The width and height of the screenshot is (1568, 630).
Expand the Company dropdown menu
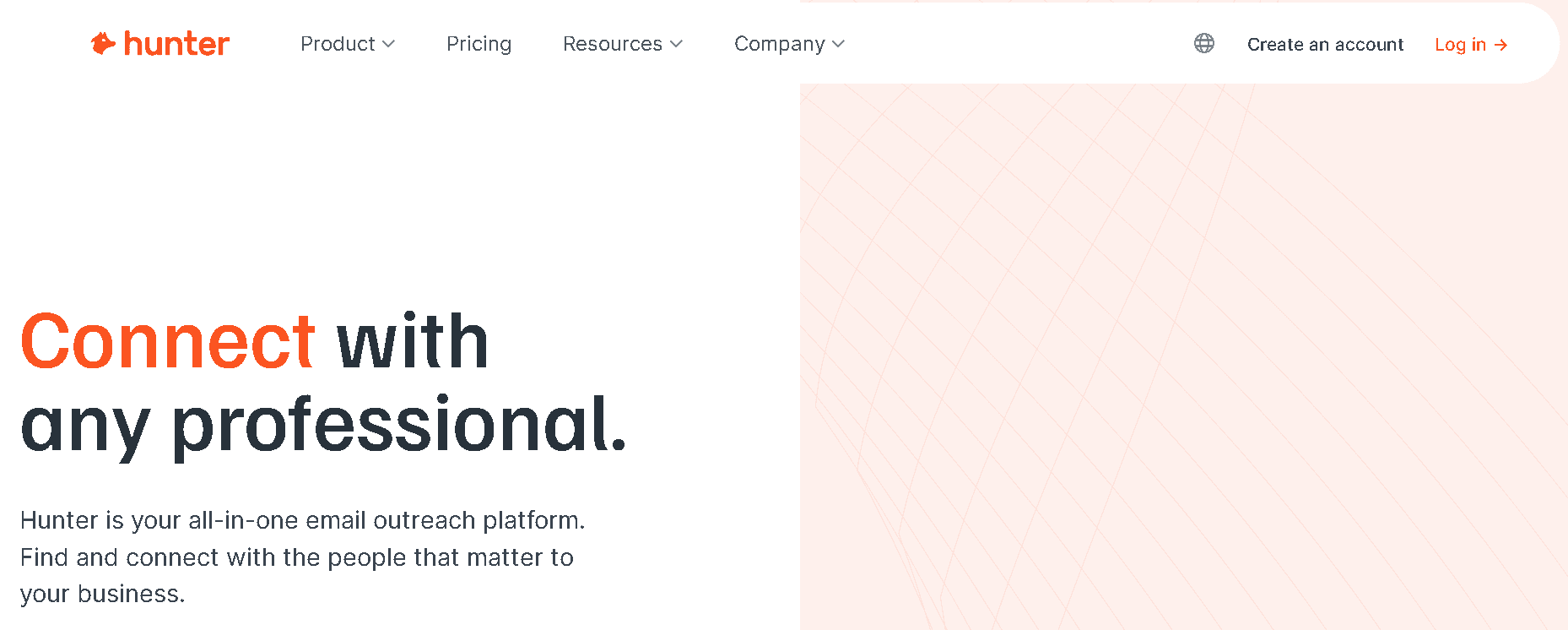click(789, 44)
